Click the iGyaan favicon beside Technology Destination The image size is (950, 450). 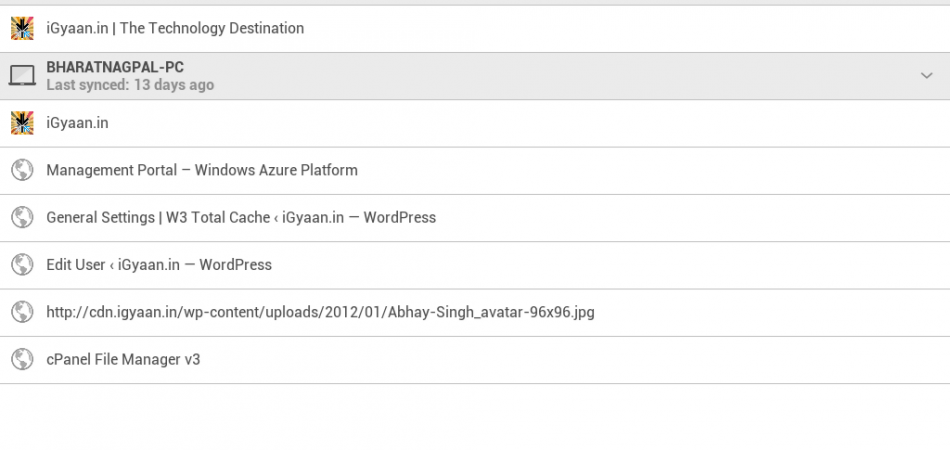[x=22, y=28]
